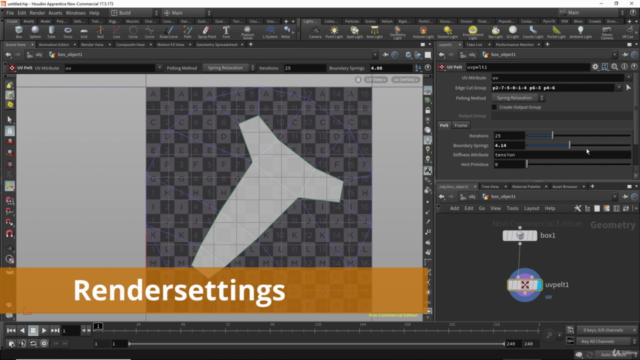Switch to the Frame tab
This screenshot has width=640, height=360.
pyautogui.click(x=460, y=125)
